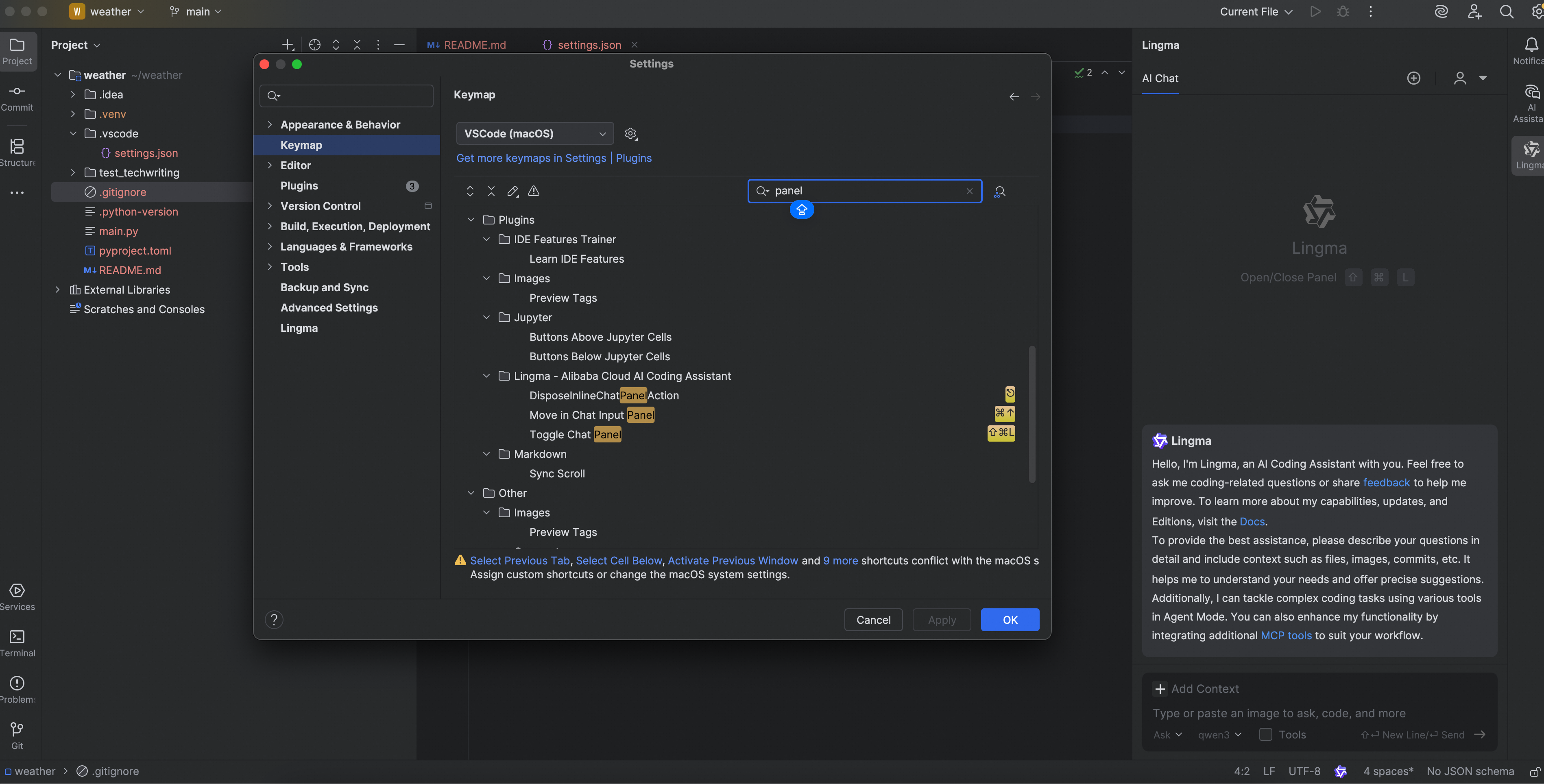Click keymap Expand All icon

pyautogui.click(x=470, y=191)
